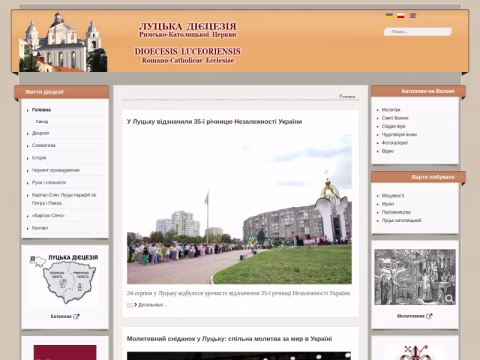Switch language via the Polish flag
The height and width of the screenshot is (360, 480).
pos(401,15)
